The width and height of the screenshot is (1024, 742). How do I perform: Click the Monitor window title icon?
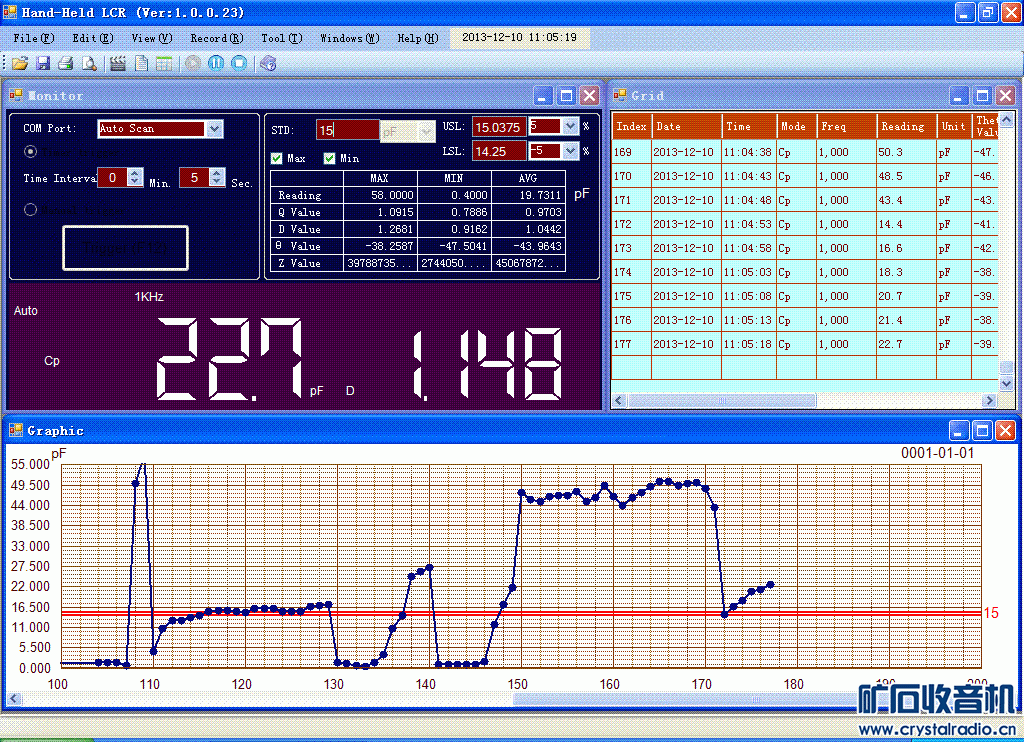click(x=15, y=95)
